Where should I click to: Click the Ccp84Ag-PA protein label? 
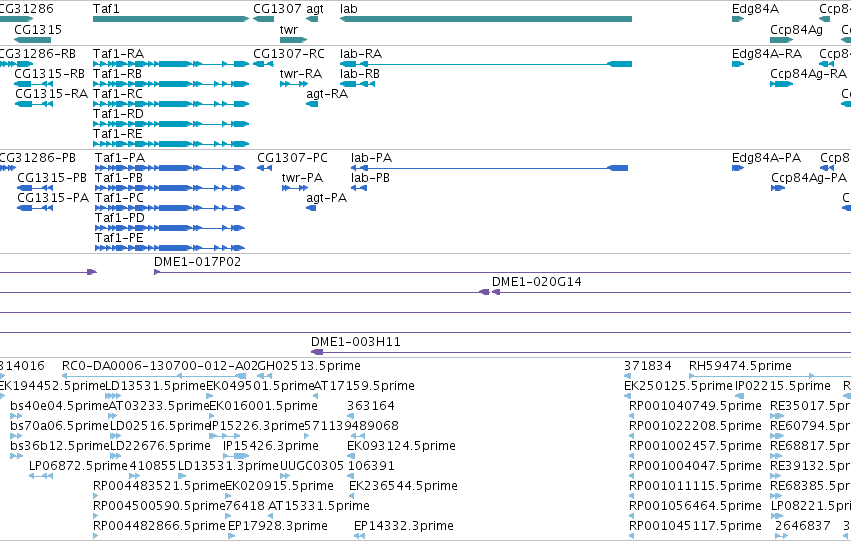(809, 178)
